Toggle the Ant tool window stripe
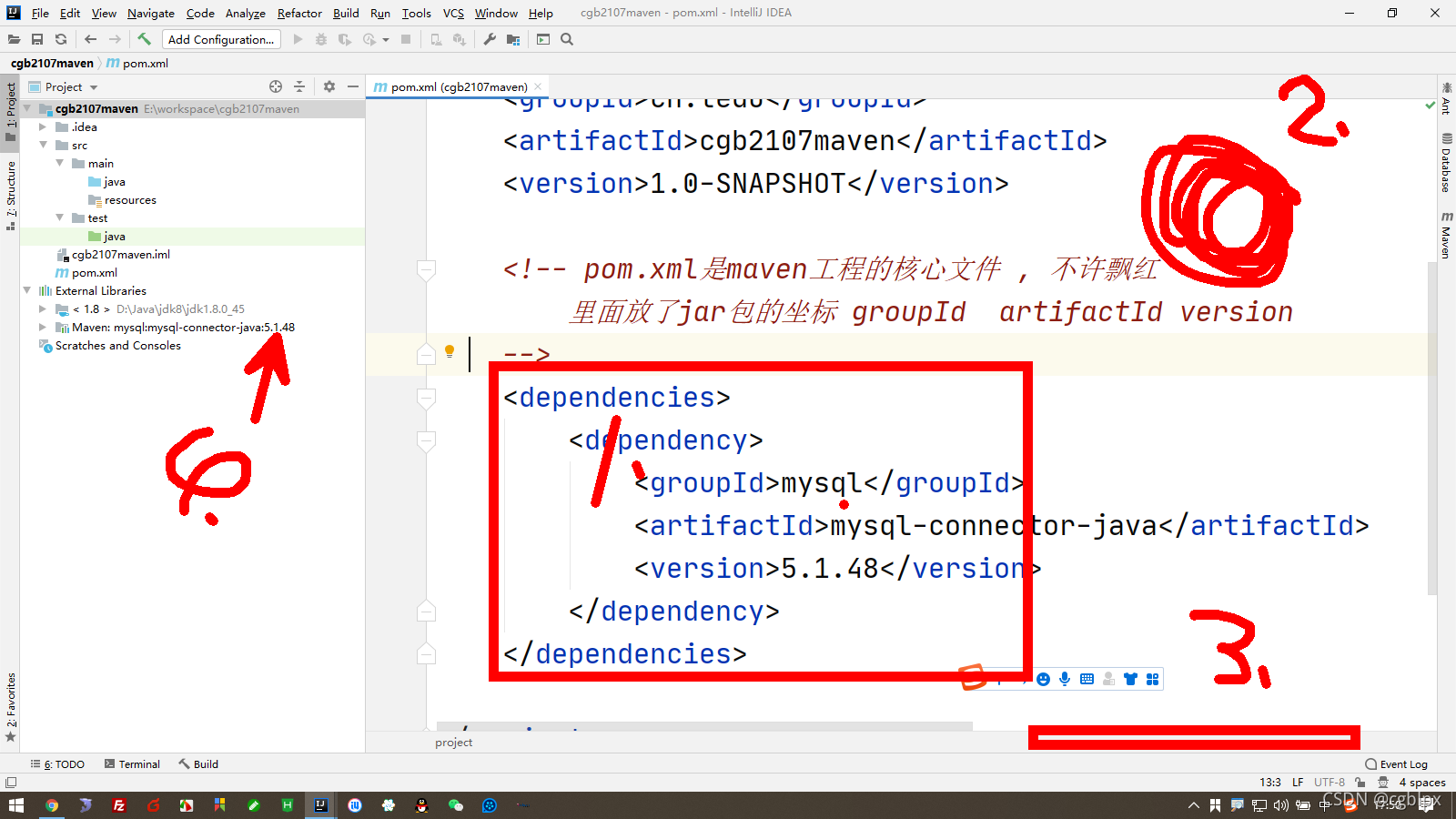The width and height of the screenshot is (1456, 819). pyautogui.click(x=1447, y=98)
